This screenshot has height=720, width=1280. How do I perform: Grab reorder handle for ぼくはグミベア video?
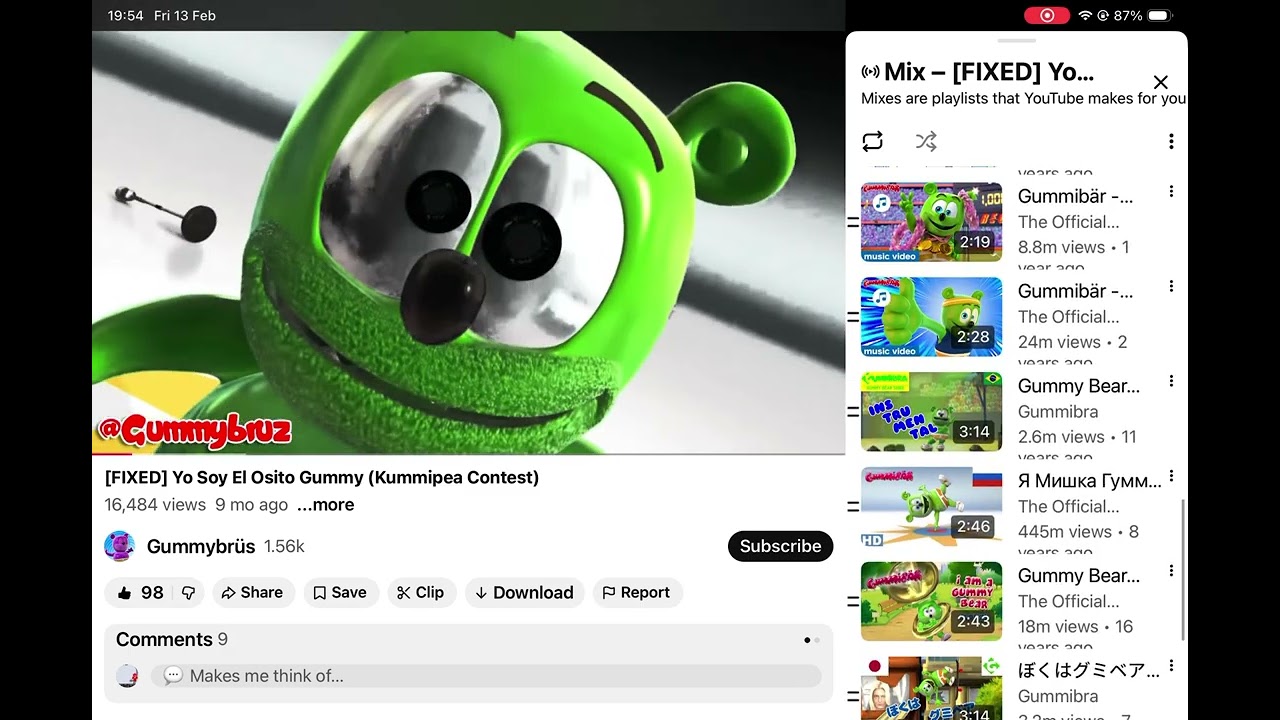click(853, 697)
